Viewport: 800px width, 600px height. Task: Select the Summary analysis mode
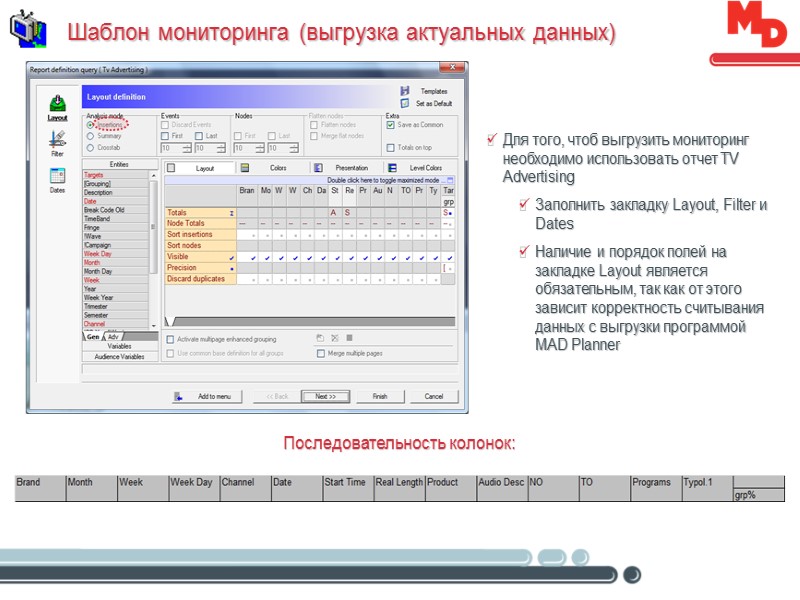pyautogui.click(x=90, y=136)
